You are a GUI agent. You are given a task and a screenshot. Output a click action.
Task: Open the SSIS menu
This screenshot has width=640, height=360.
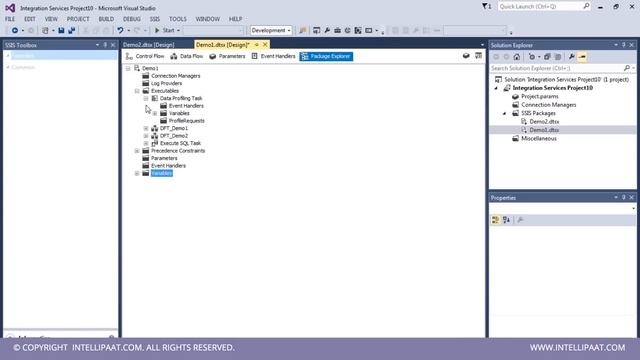coord(155,19)
